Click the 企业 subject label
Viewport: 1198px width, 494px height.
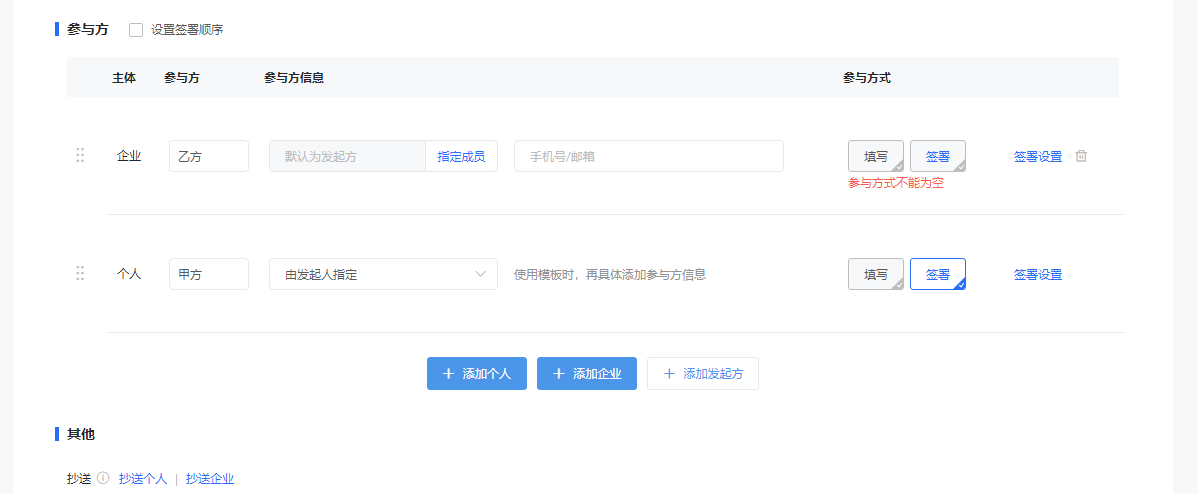pyautogui.click(x=128, y=156)
